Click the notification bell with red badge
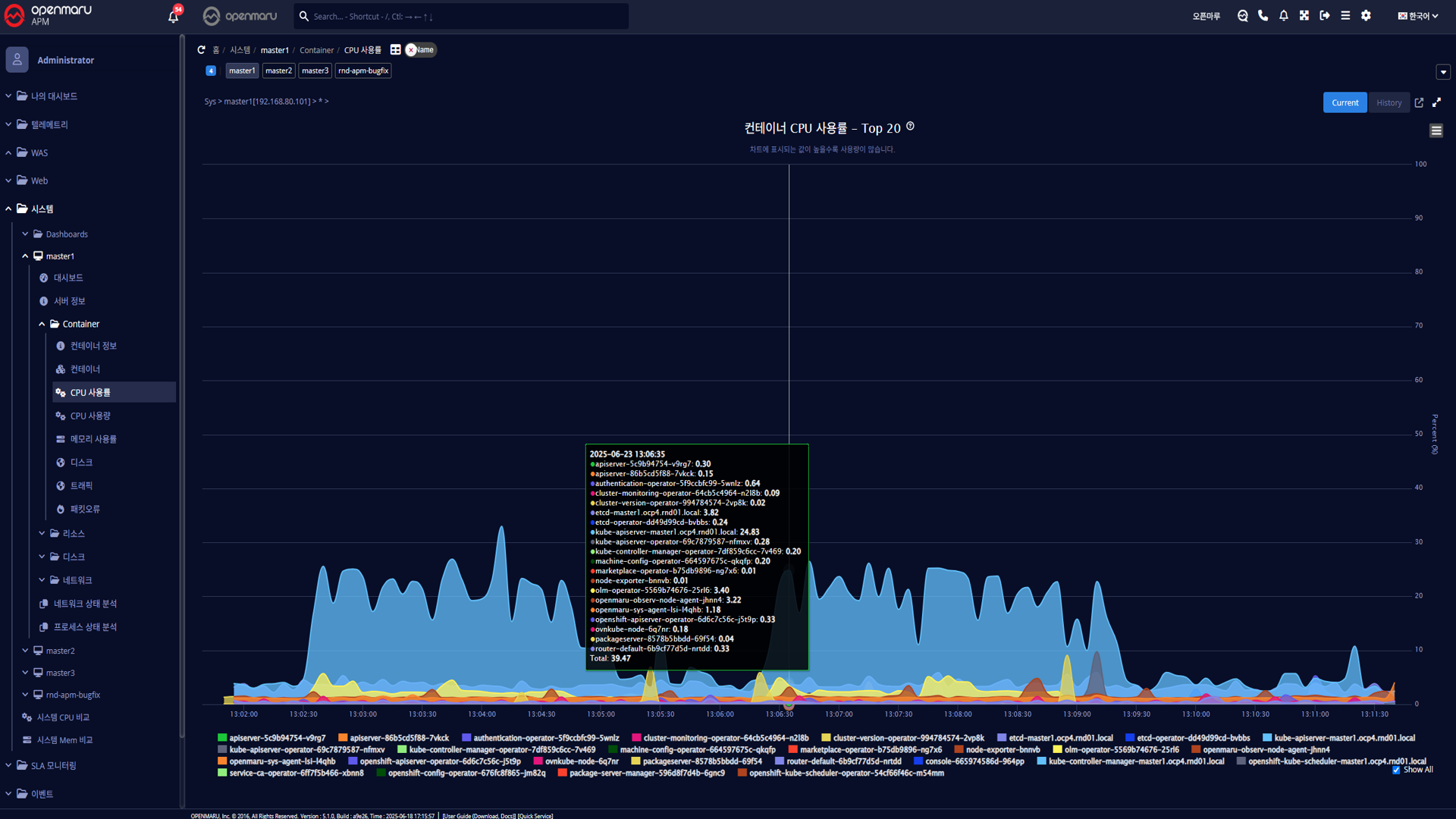This screenshot has height=819, width=1456. (x=174, y=16)
